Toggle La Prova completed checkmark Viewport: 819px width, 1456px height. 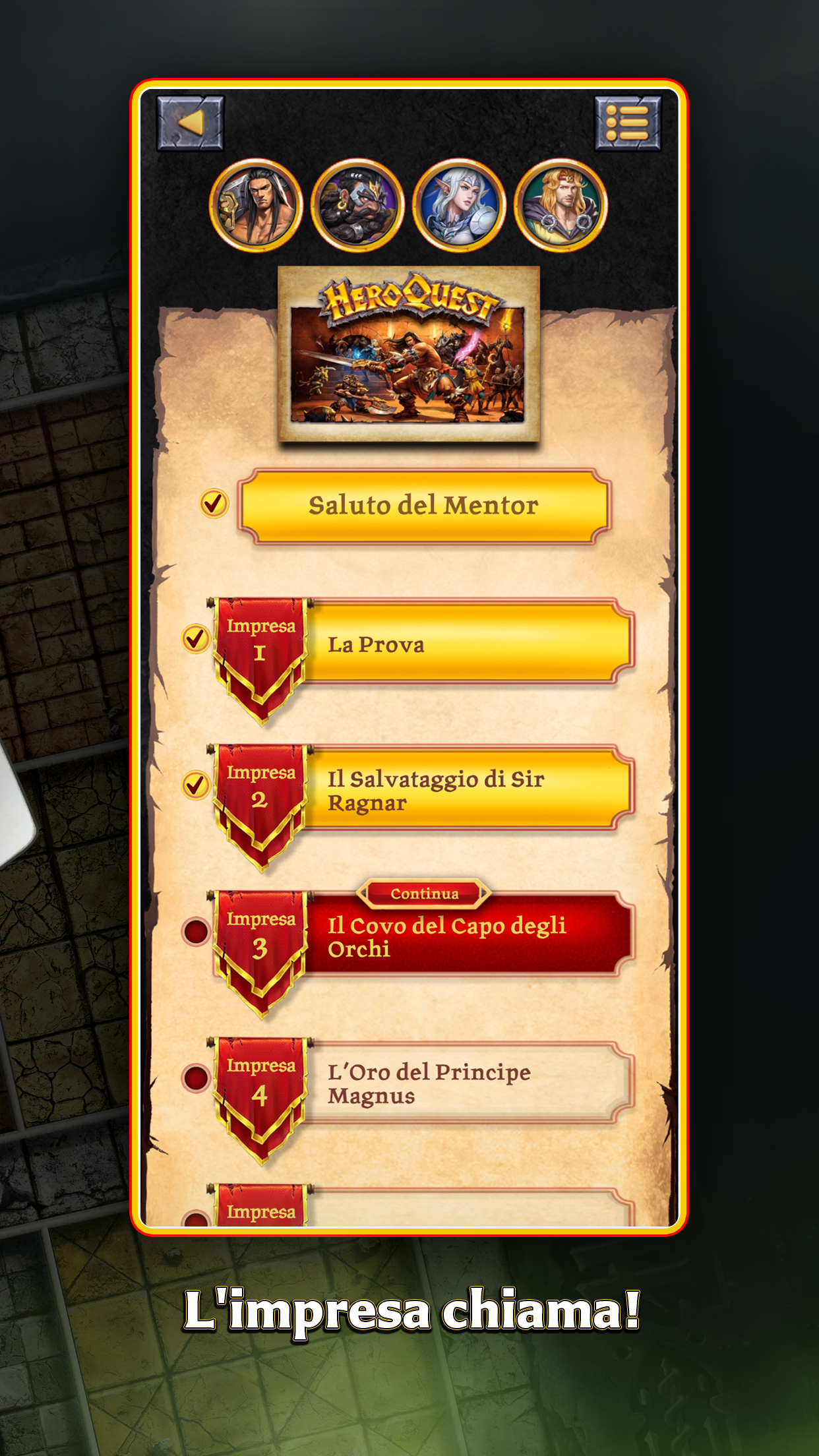tap(196, 639)
